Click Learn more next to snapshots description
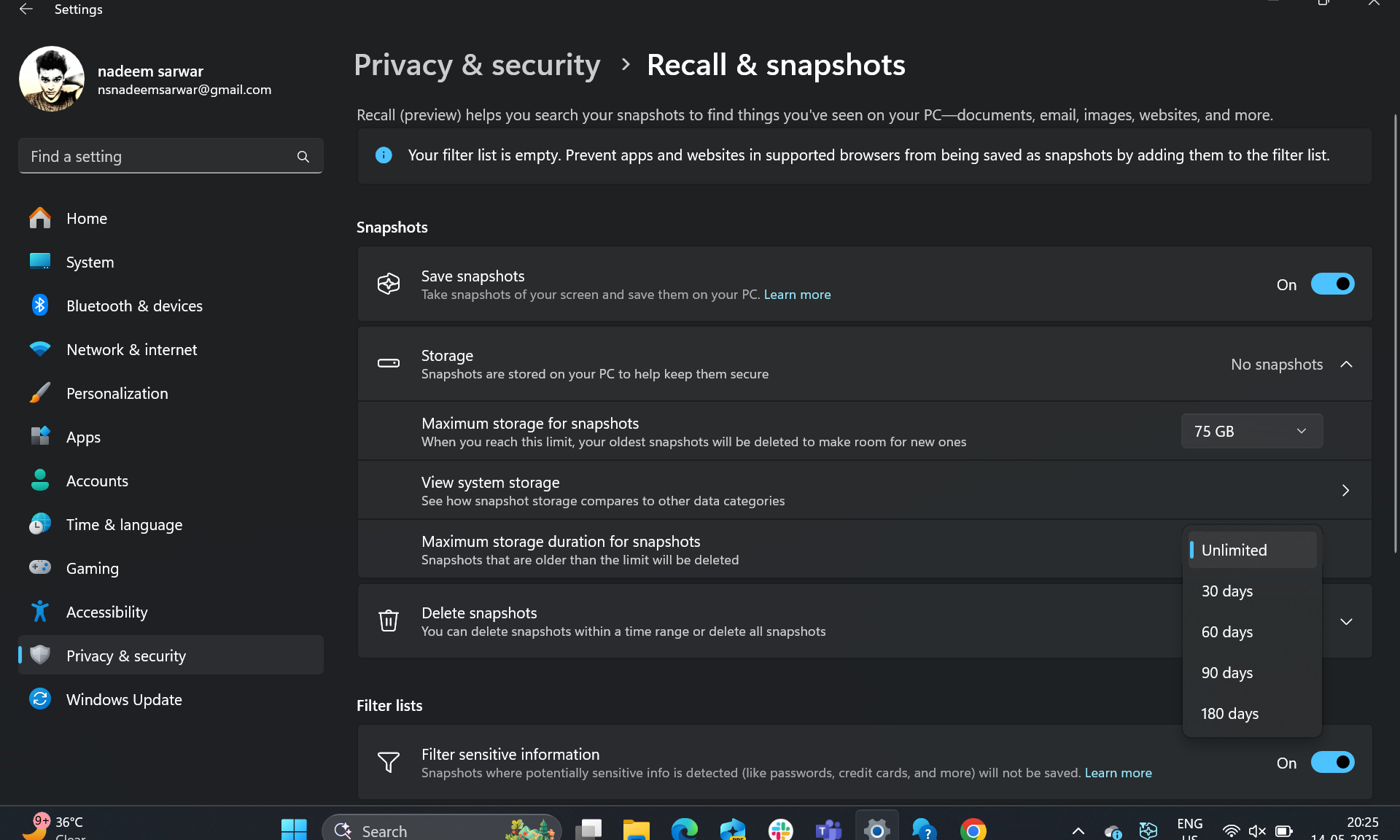The image size is (1400, 840). coord(796,295)
